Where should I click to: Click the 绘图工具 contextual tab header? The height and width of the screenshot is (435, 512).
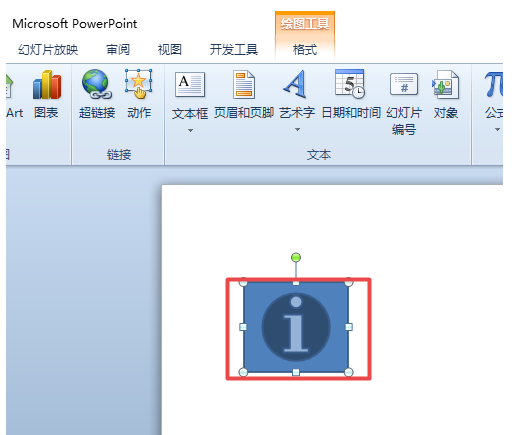[x=305, y=24]
